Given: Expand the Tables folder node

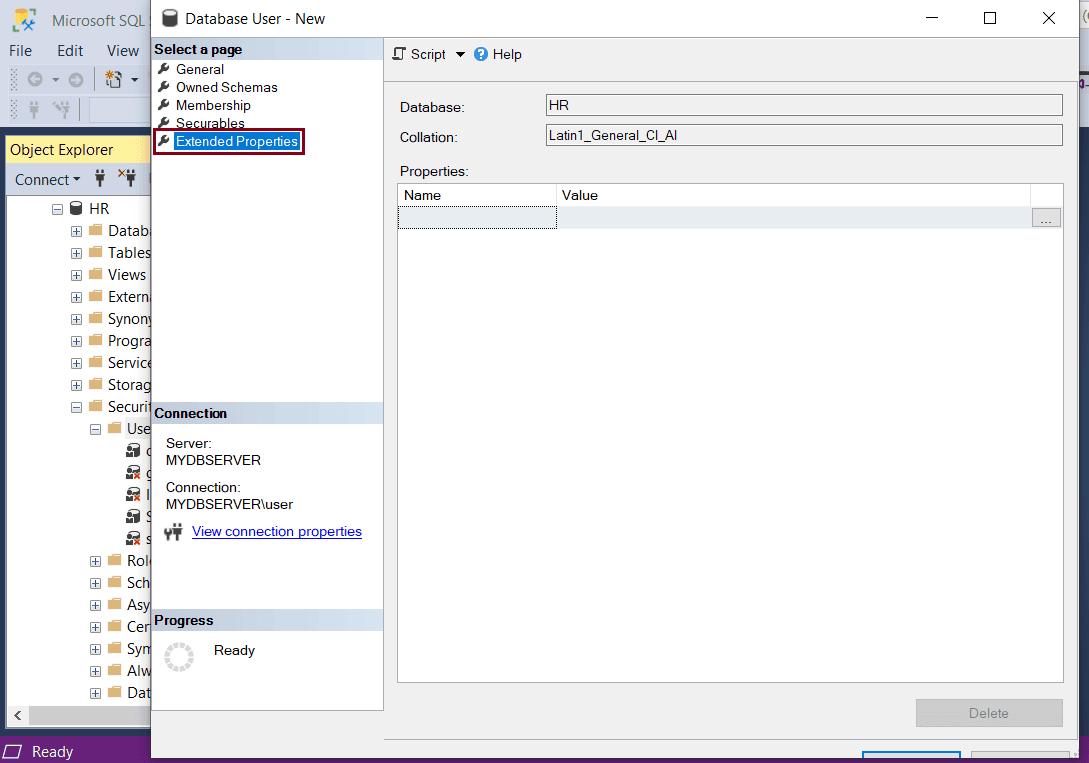Looking at the screenshot, I should (77, 253).
